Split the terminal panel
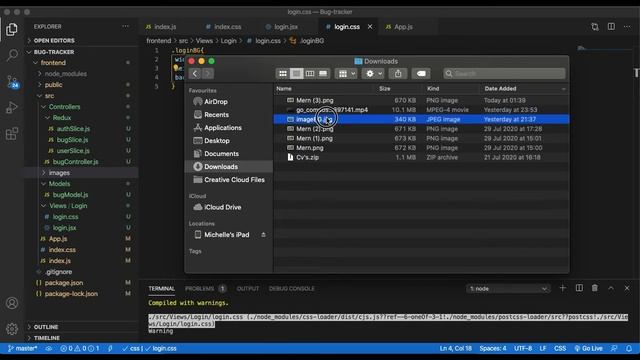Viewport: 640px width, 360px height. point(579,288)
